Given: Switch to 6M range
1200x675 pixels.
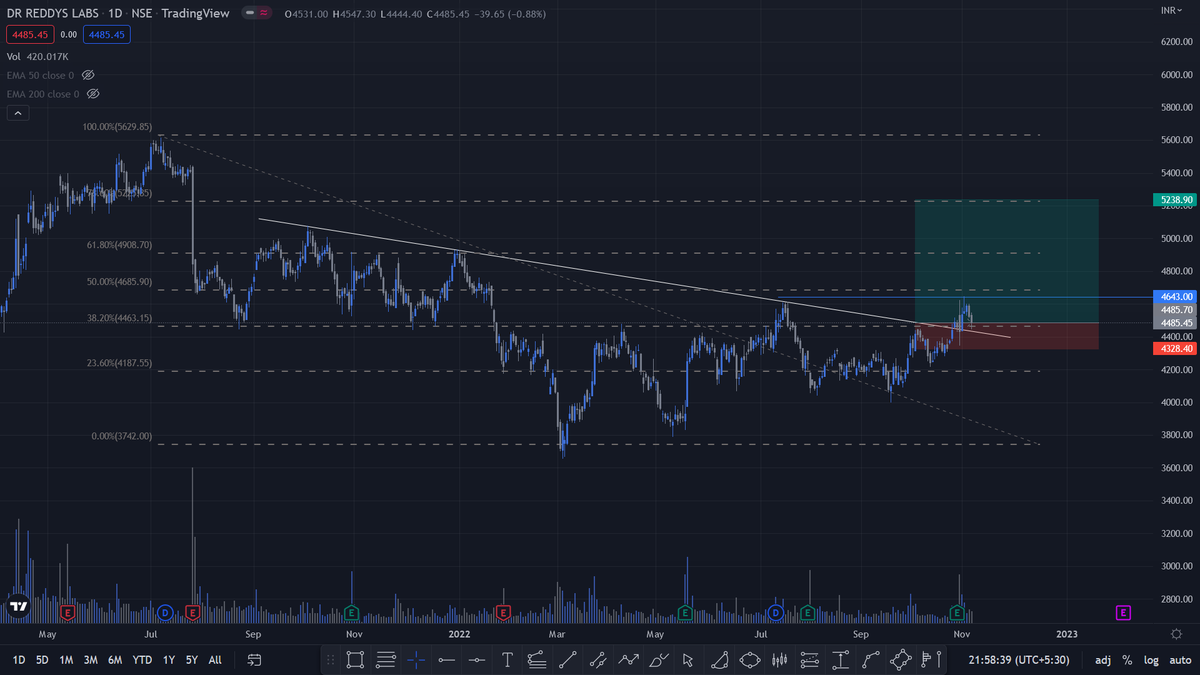Looking at the screenshot, I should [115, 660].
